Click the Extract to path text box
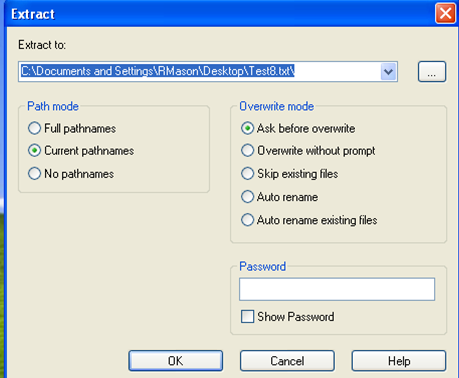The height and width of the screenshot is (378, 459). [200, 71]
